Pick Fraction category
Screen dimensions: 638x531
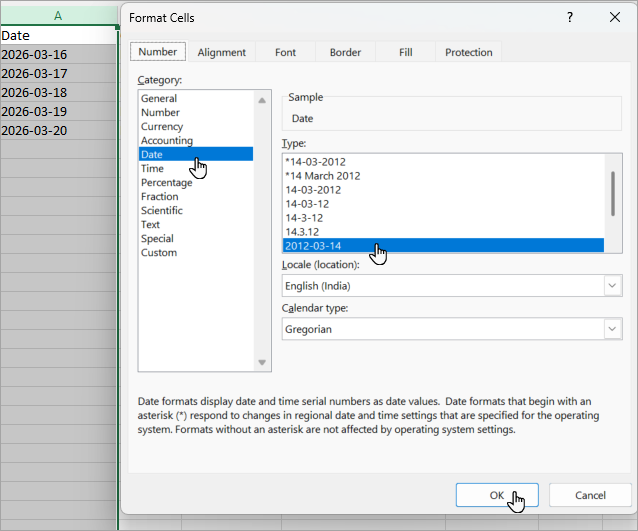(196, 197)
